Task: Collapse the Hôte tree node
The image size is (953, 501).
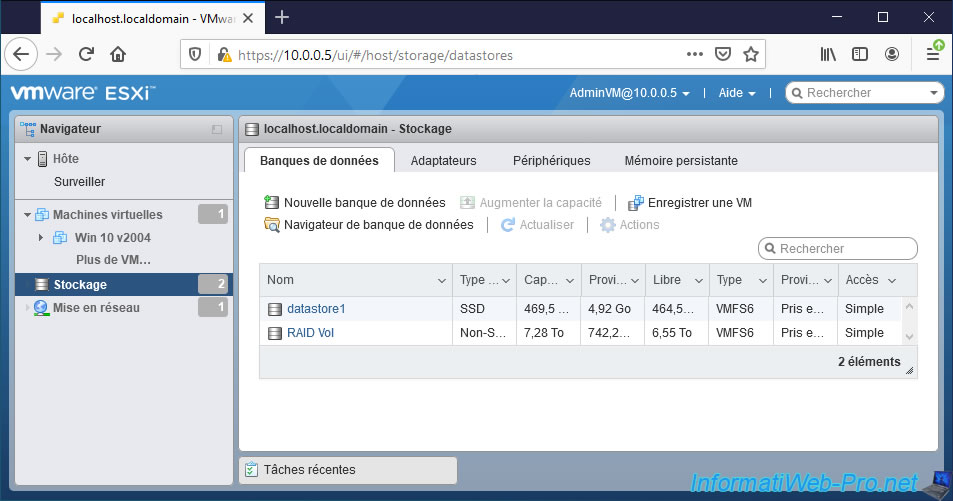Action: pyautogui.click(x=27, y=159)
